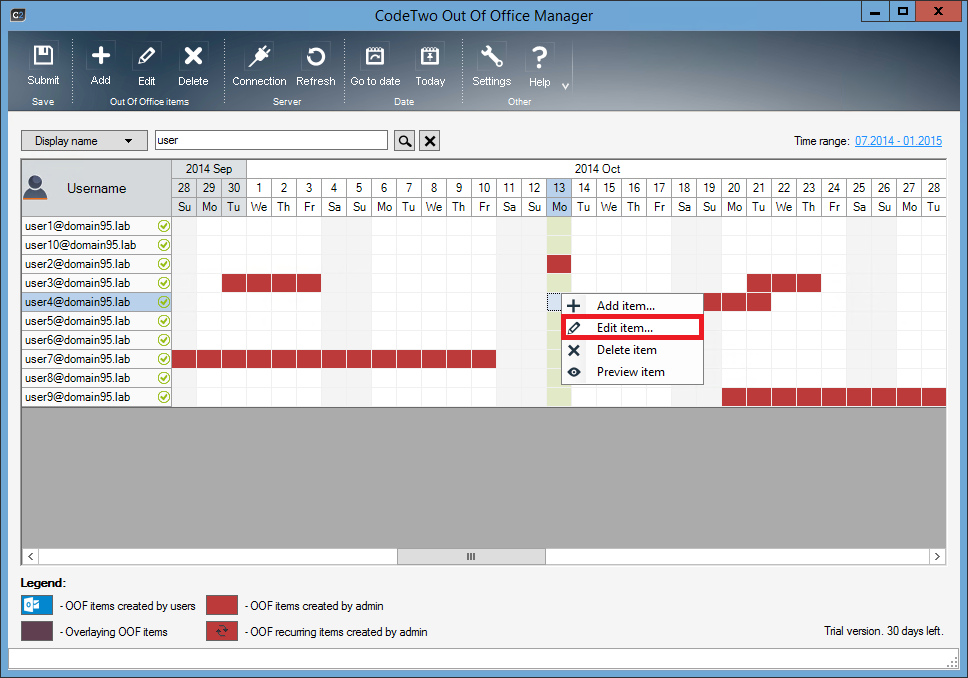Viewport: 968px width, 678px height.
Task: Select user7@domain95.lab row
Action: [x=96, y=359]
